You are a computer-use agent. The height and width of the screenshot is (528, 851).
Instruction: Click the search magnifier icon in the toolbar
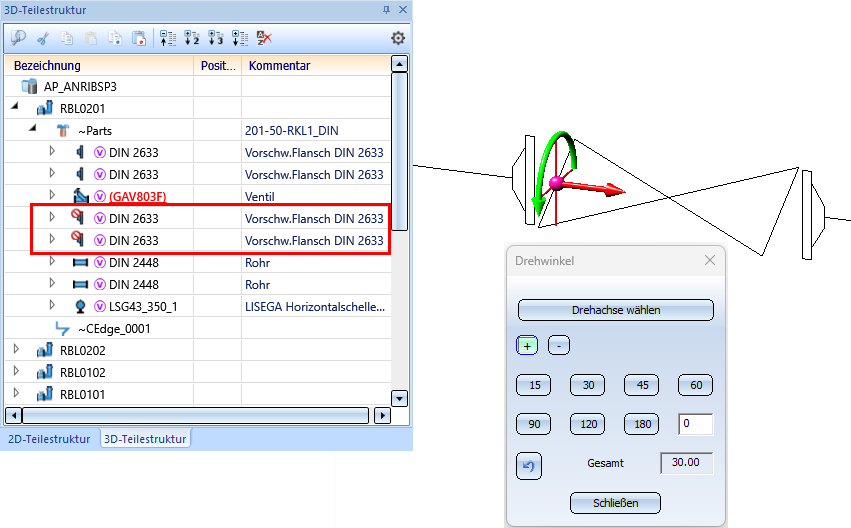click(18, 38)
